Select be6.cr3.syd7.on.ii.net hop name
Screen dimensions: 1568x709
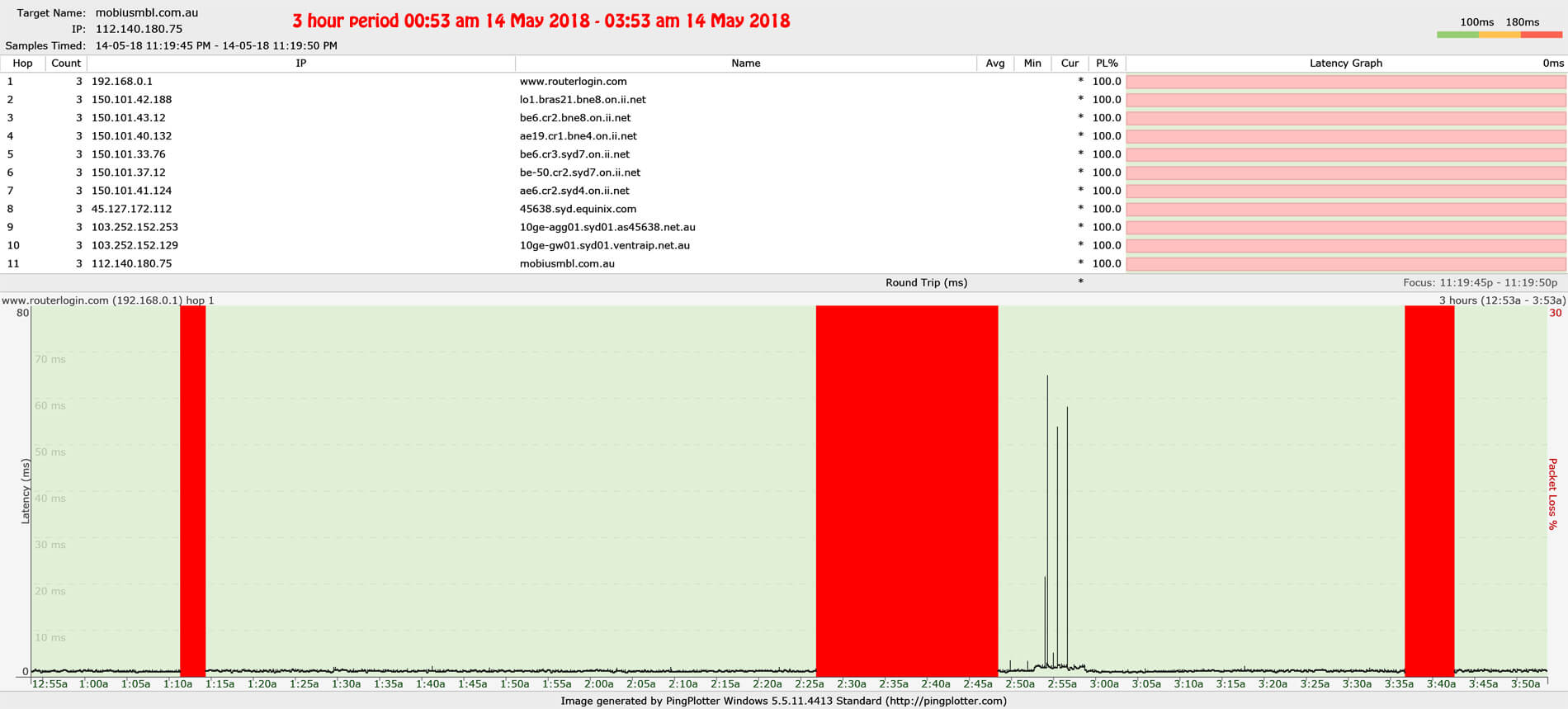click(x=574, y=154)
